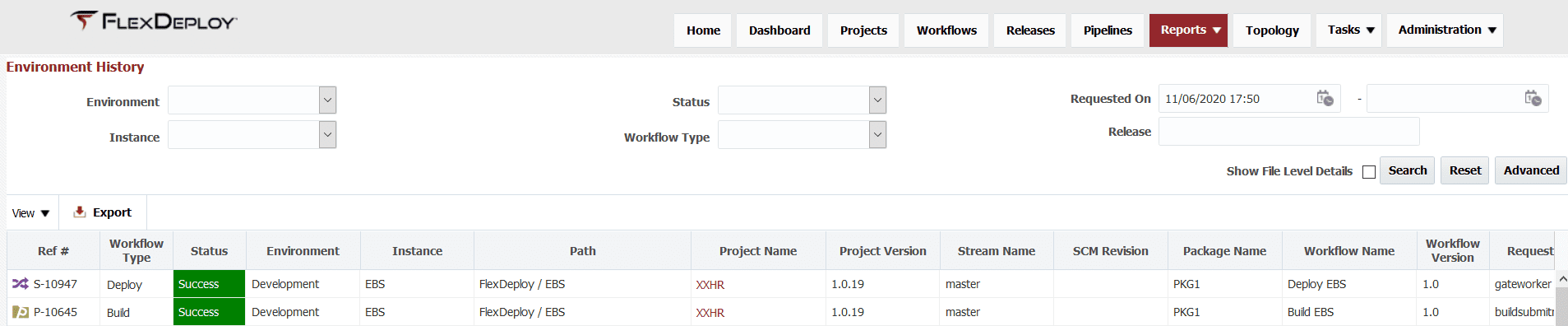Open the Requested On end date calendar icon

tap(1533, 99)
